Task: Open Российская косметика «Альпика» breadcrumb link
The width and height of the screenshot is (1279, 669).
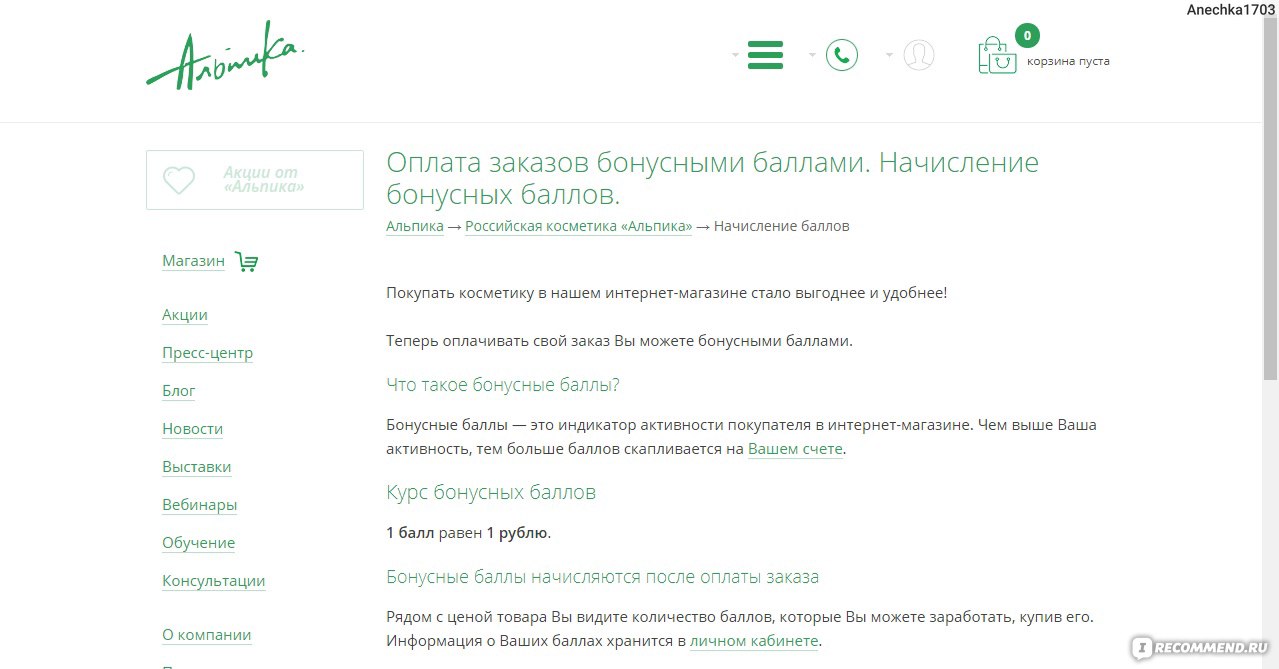Action: (578, 226)
